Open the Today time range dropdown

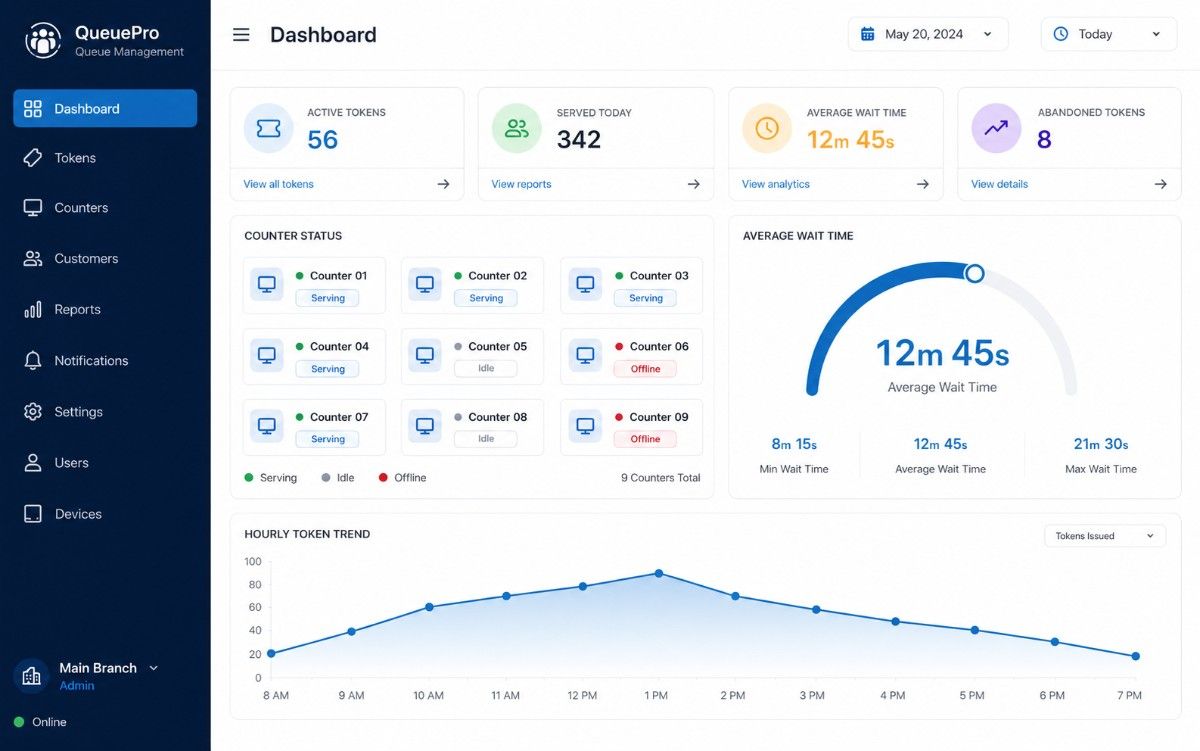pyautogui.click(x=1109, y=34)
